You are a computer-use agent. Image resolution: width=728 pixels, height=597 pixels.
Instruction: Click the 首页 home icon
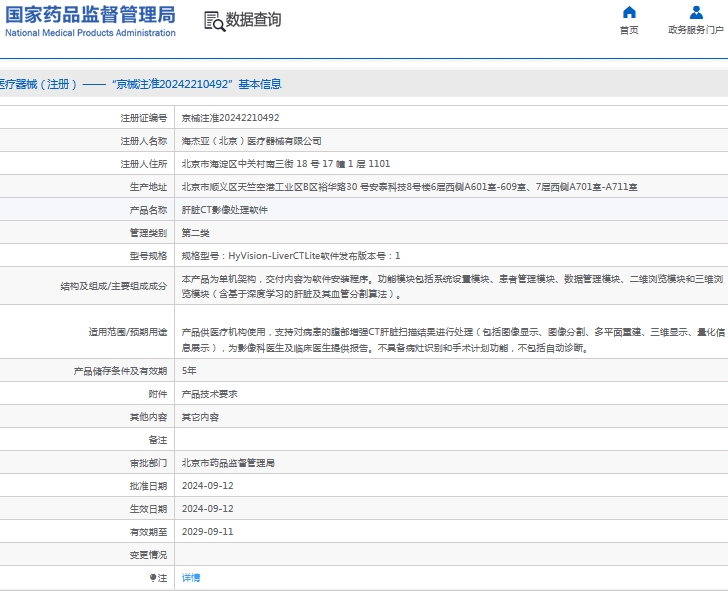629,12
